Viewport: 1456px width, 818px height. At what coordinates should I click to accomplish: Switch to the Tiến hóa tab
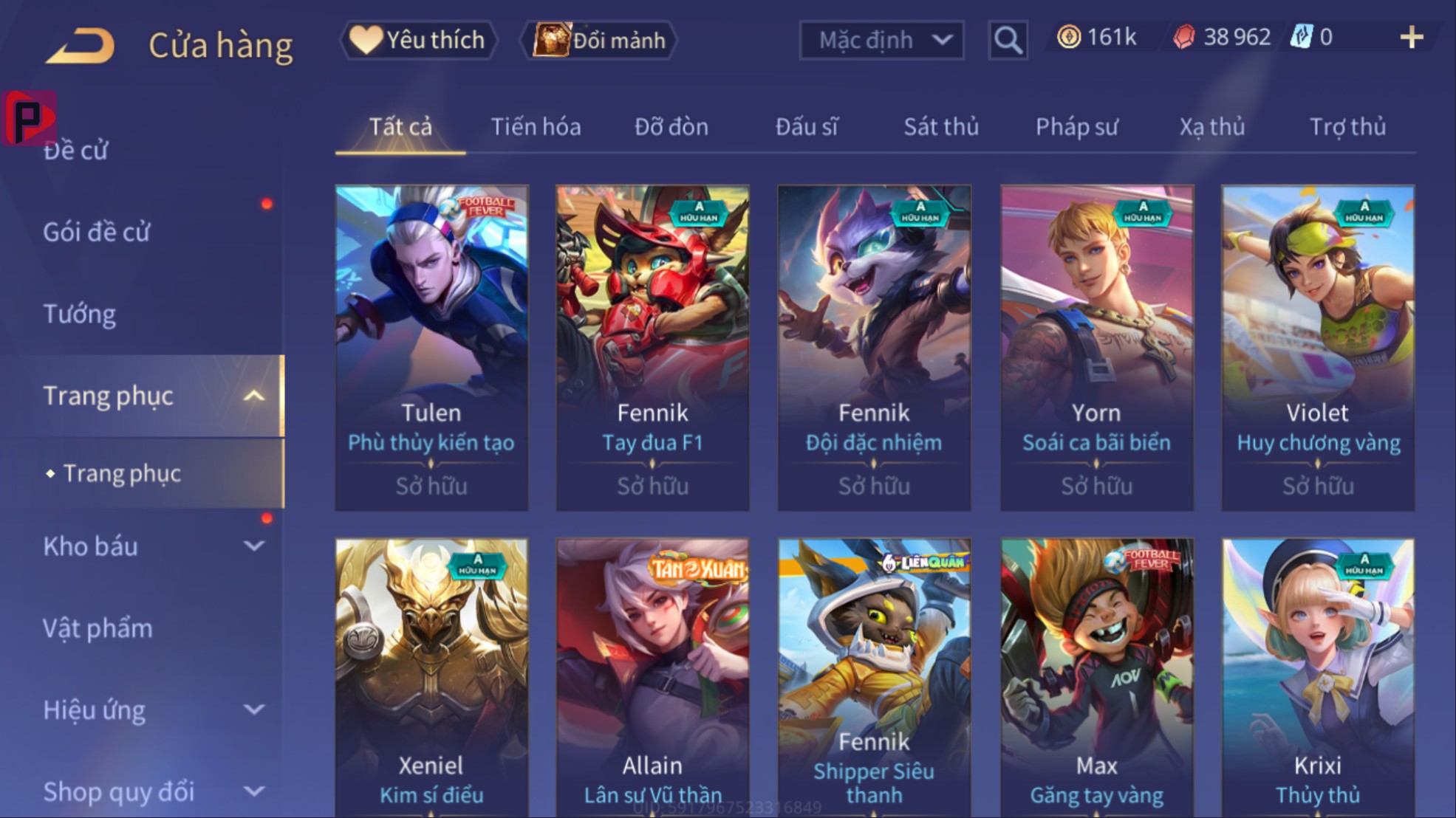tap(536, 127)
